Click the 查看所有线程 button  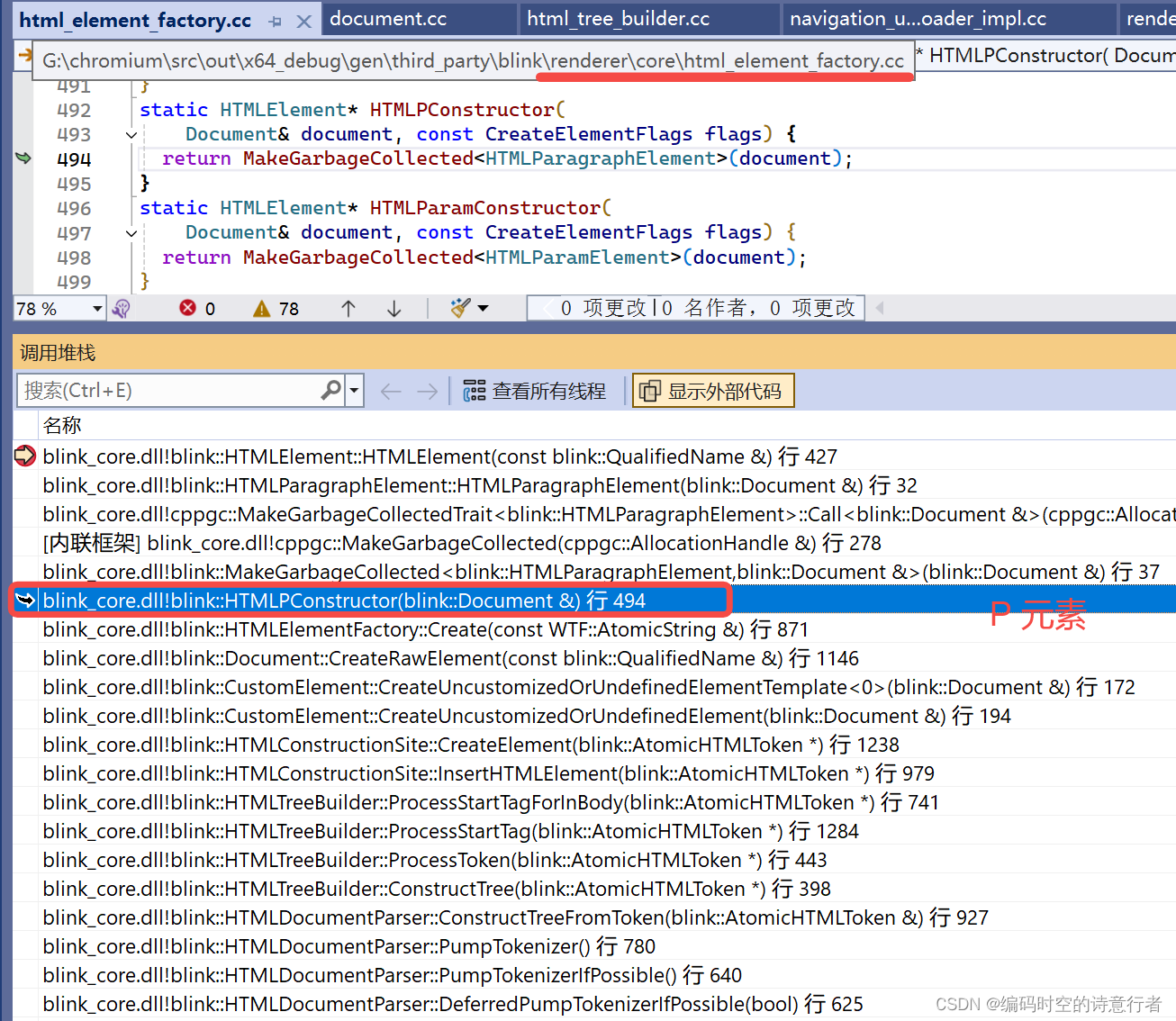534,391
